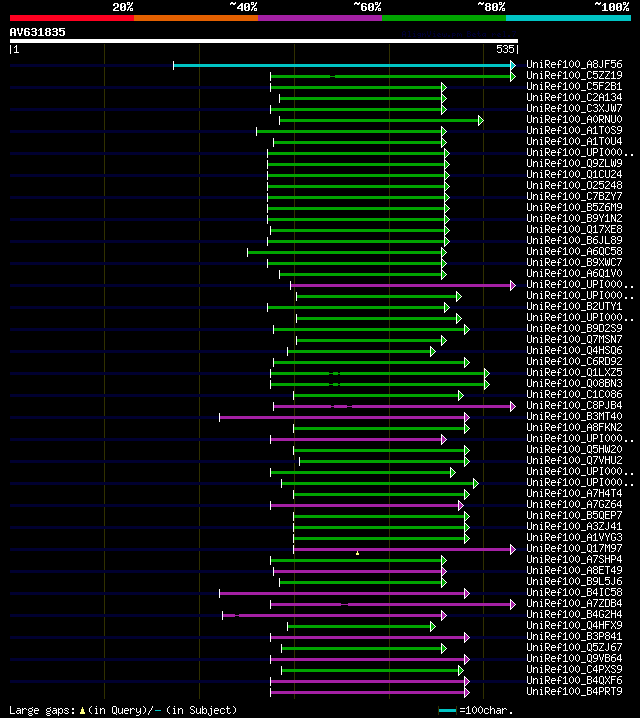Click the UniRef100_B9Y1N2 entry
Image resolution: width=640 pixels, height=718 pixels.
[x=574, y=218]
